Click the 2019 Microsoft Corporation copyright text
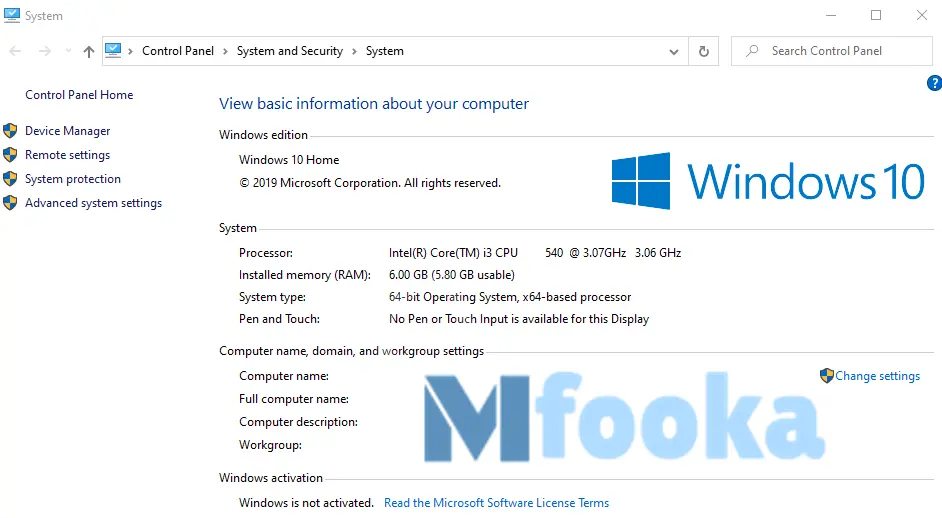This screenshot has height=518, width=942. [x=370, y=183]
